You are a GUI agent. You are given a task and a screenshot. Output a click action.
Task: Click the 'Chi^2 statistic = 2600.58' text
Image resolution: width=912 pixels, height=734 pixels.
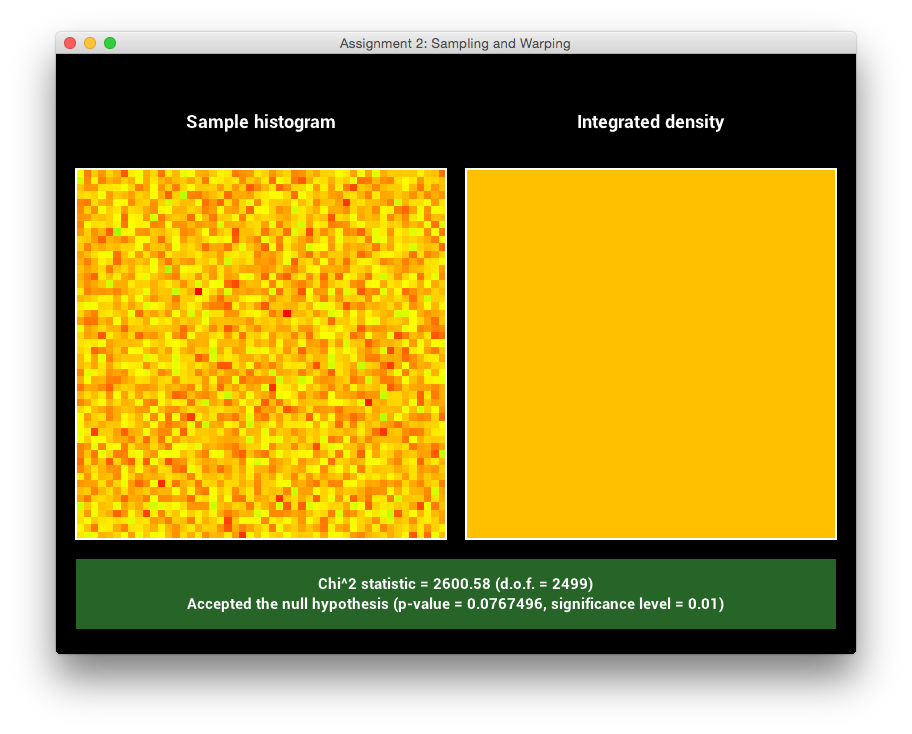point(405,584)
